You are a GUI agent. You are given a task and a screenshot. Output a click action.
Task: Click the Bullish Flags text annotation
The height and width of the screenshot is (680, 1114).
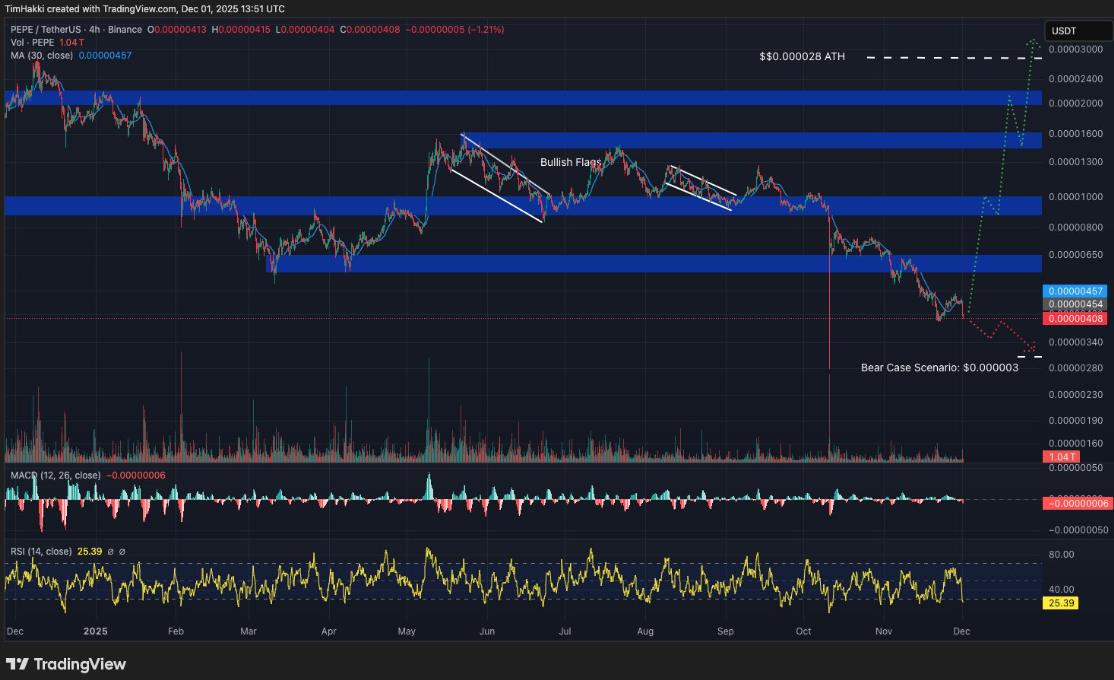[570, 162]
